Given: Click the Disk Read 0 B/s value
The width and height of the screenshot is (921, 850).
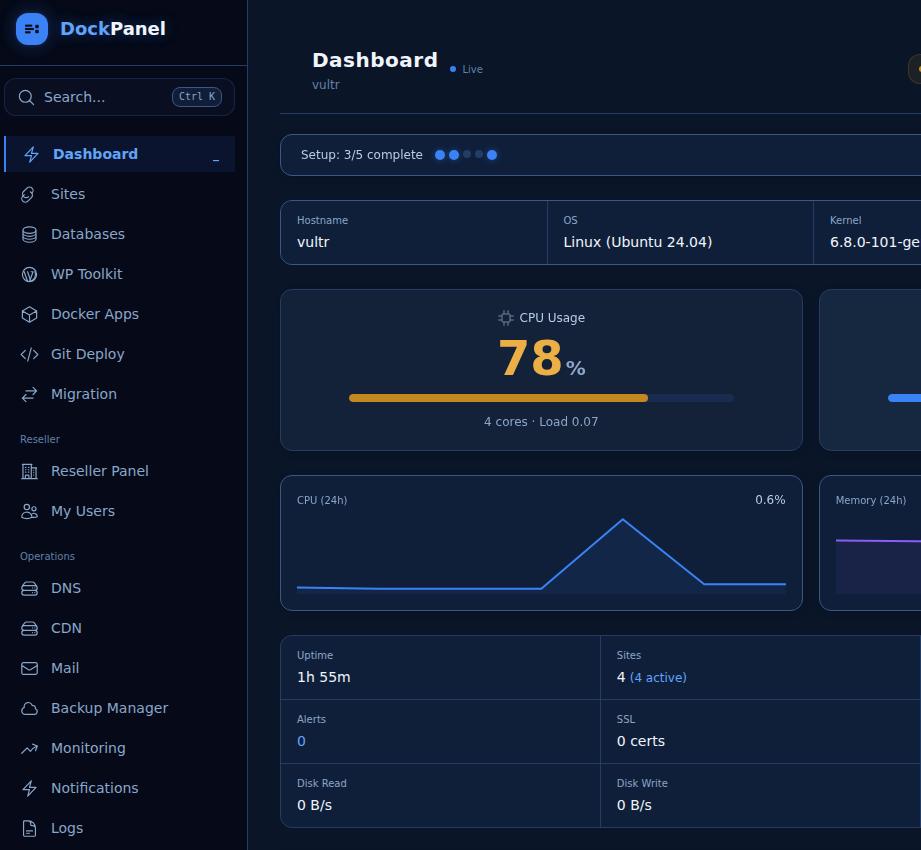Looking at the screenshot, I should click(x=314, y=805).
